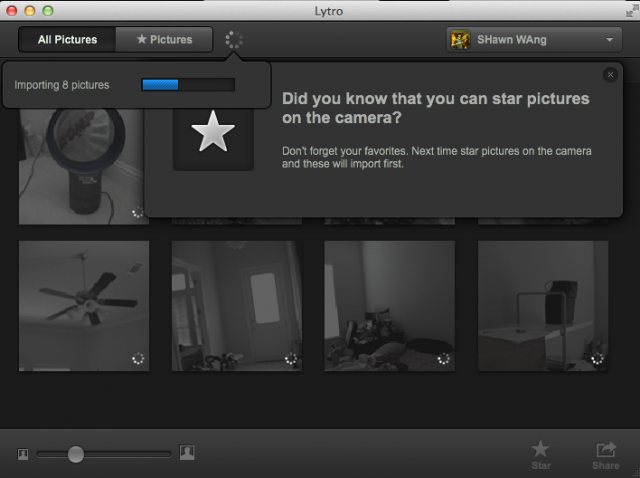
Task: Open the SHawn WAng account dropdown
Action: click(534, 40)
